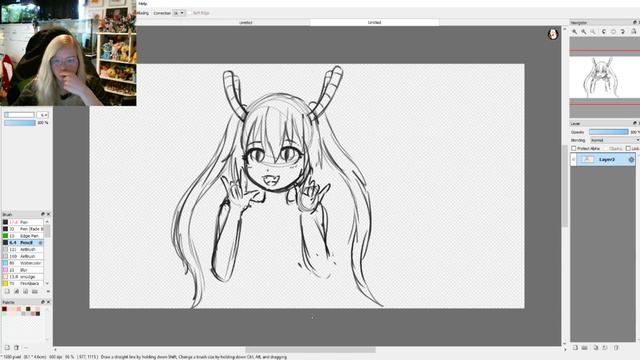640x360 pixels.
Task: Float the Layer panel
Action: (x=635, y=123)
